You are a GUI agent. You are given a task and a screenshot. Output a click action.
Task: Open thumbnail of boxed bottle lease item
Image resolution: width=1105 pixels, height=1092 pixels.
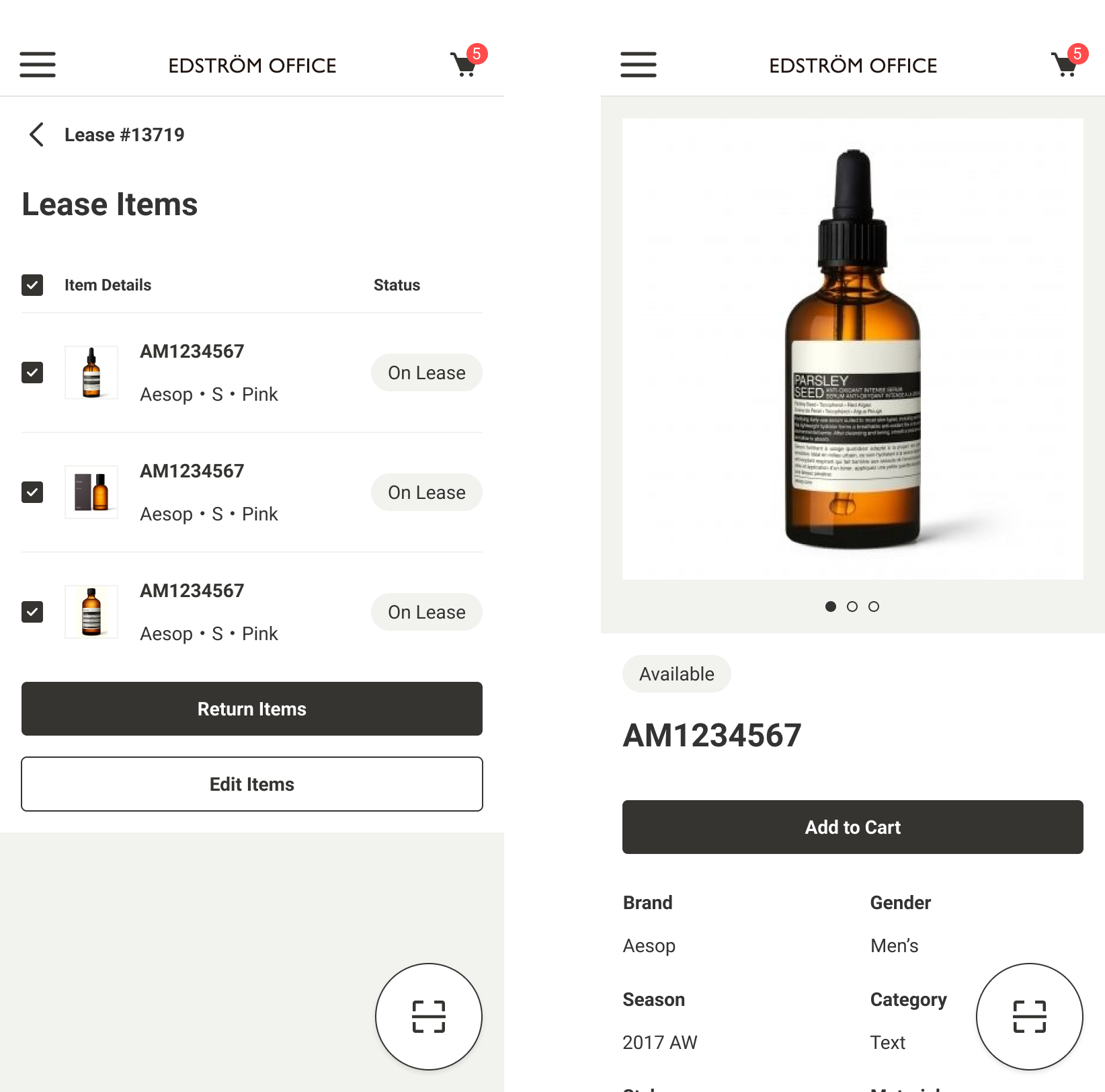pos(91,492)
